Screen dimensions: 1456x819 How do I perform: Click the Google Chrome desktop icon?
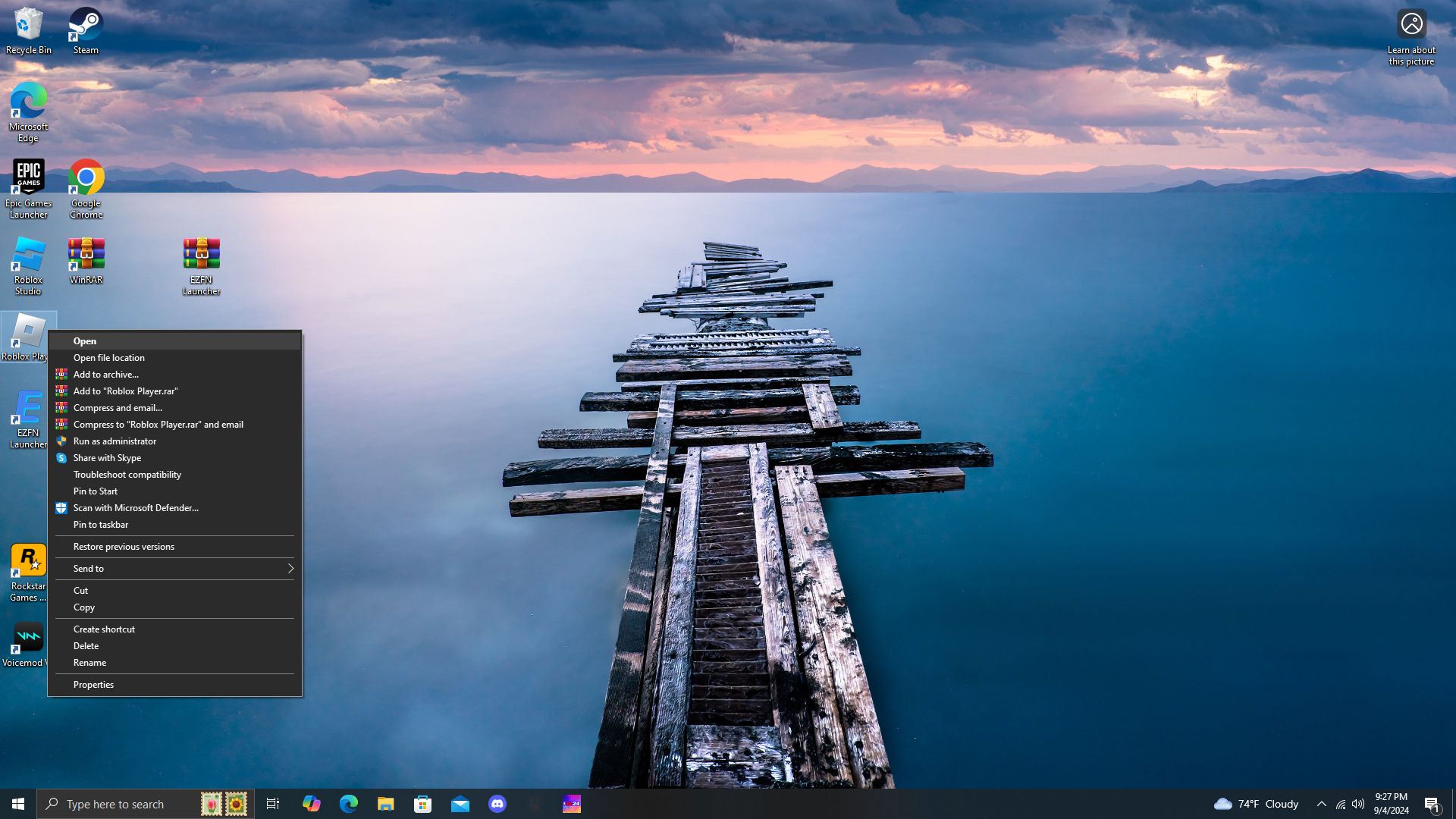pyautogui.click(x=86, y=188)
